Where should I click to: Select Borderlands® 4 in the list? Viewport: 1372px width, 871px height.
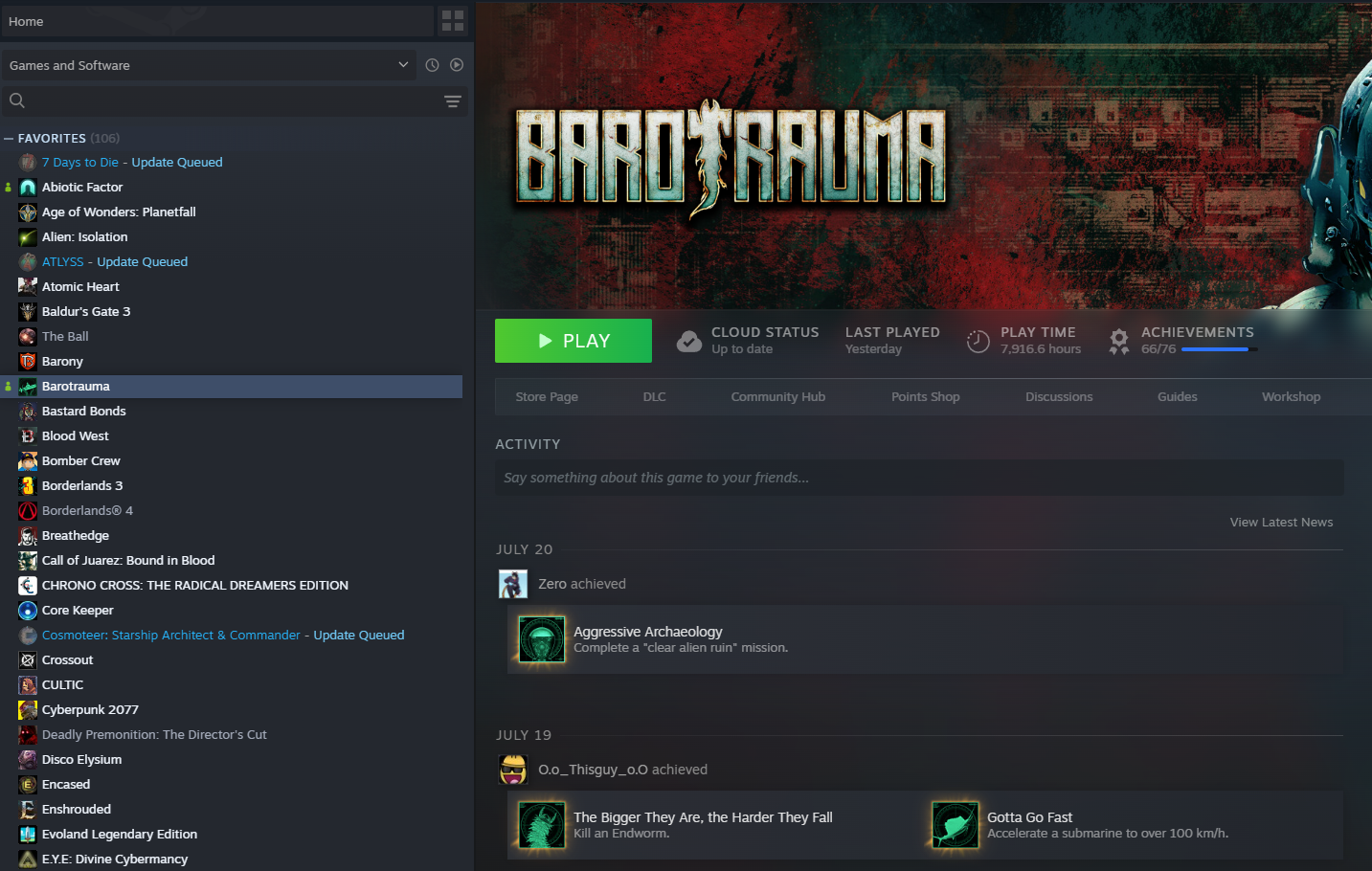87,511
